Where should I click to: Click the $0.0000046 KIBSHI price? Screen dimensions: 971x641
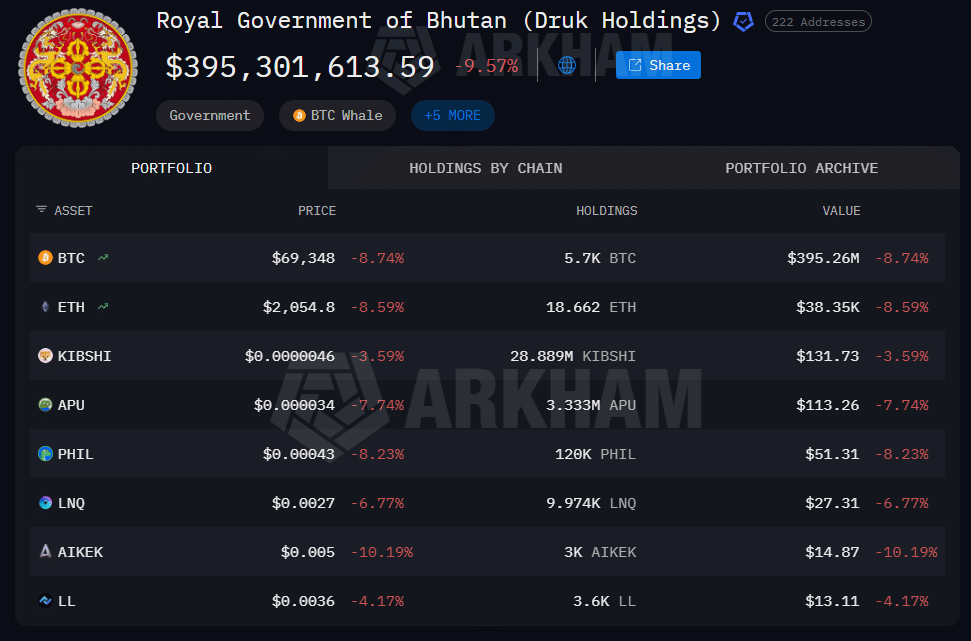tap(290, 356)
